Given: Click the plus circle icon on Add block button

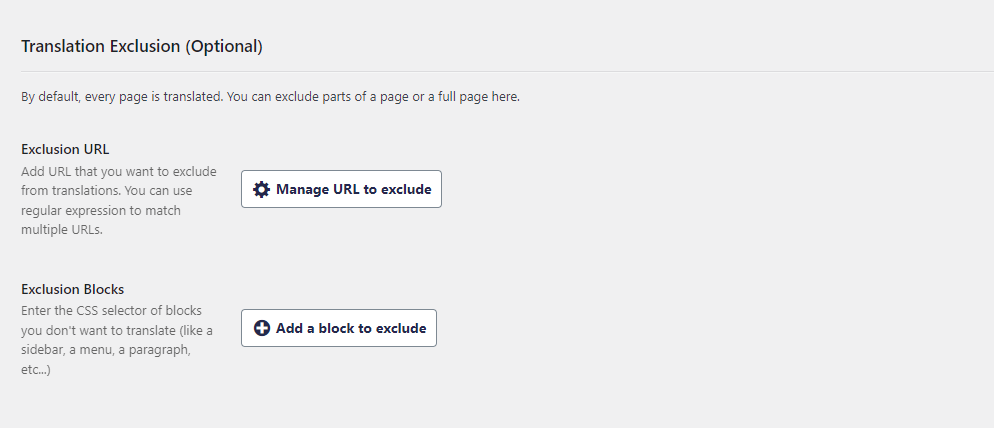Looking at the screenshot, I should point(262,328).
